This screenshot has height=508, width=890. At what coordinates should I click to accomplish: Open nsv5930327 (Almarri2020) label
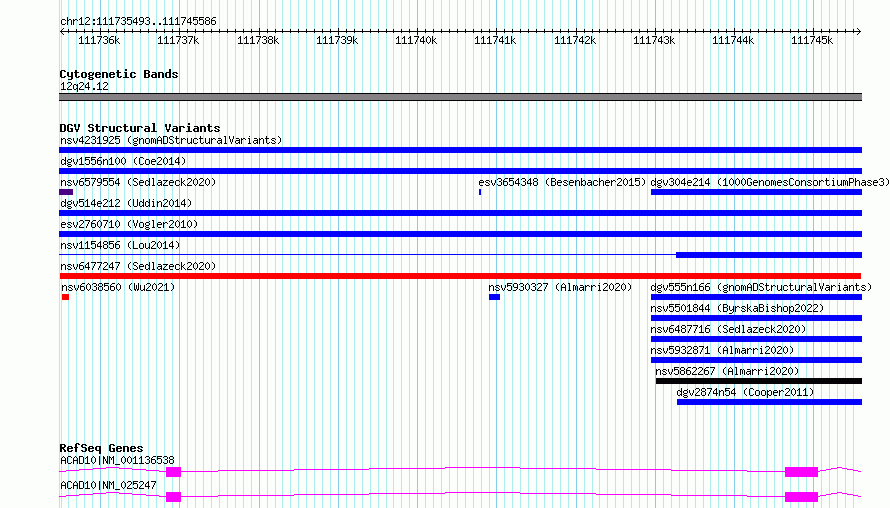pyautogui.click(x=560, y=287)
